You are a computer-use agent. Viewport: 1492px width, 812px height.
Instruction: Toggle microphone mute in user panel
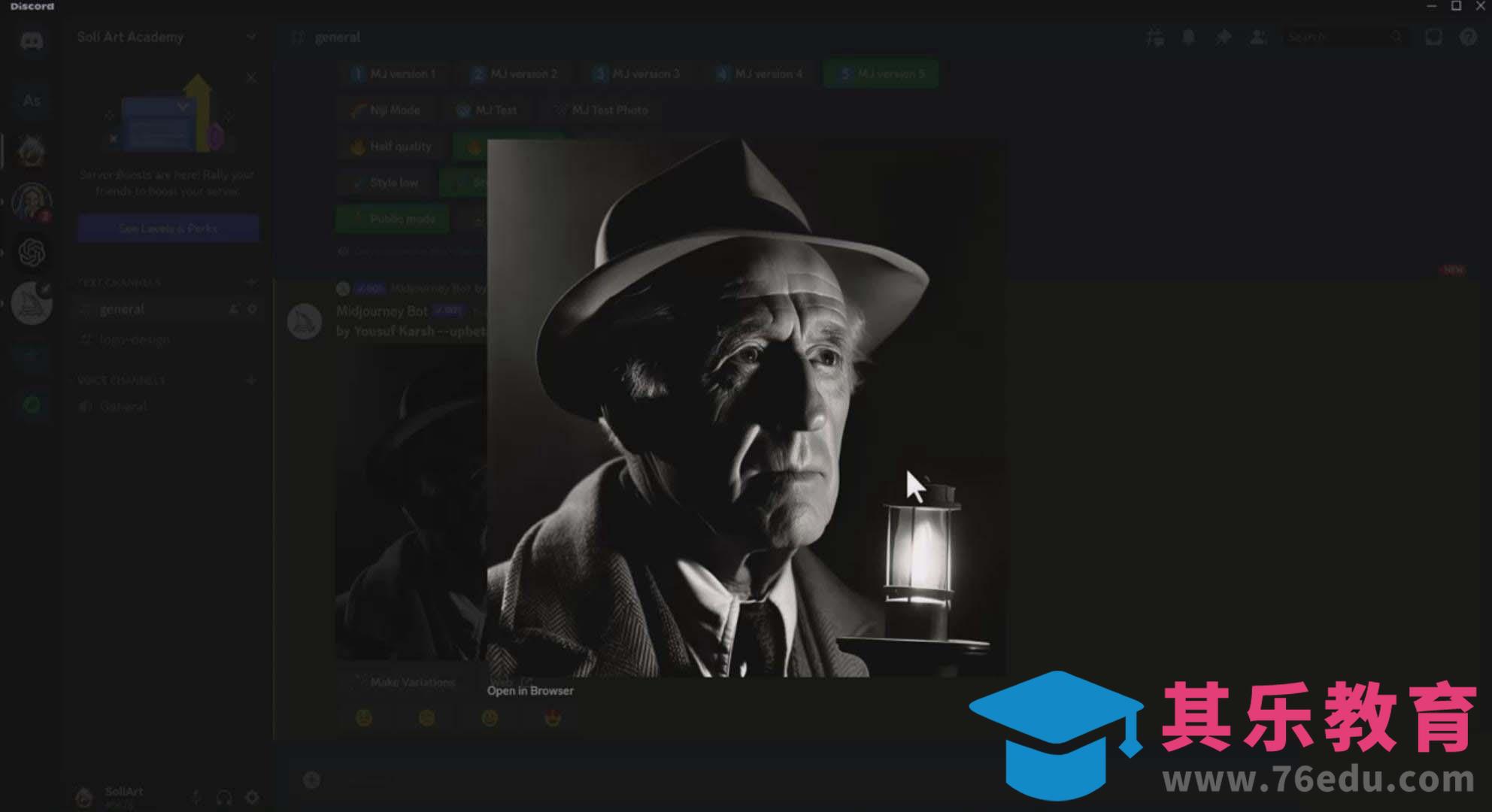click(196, 797)
